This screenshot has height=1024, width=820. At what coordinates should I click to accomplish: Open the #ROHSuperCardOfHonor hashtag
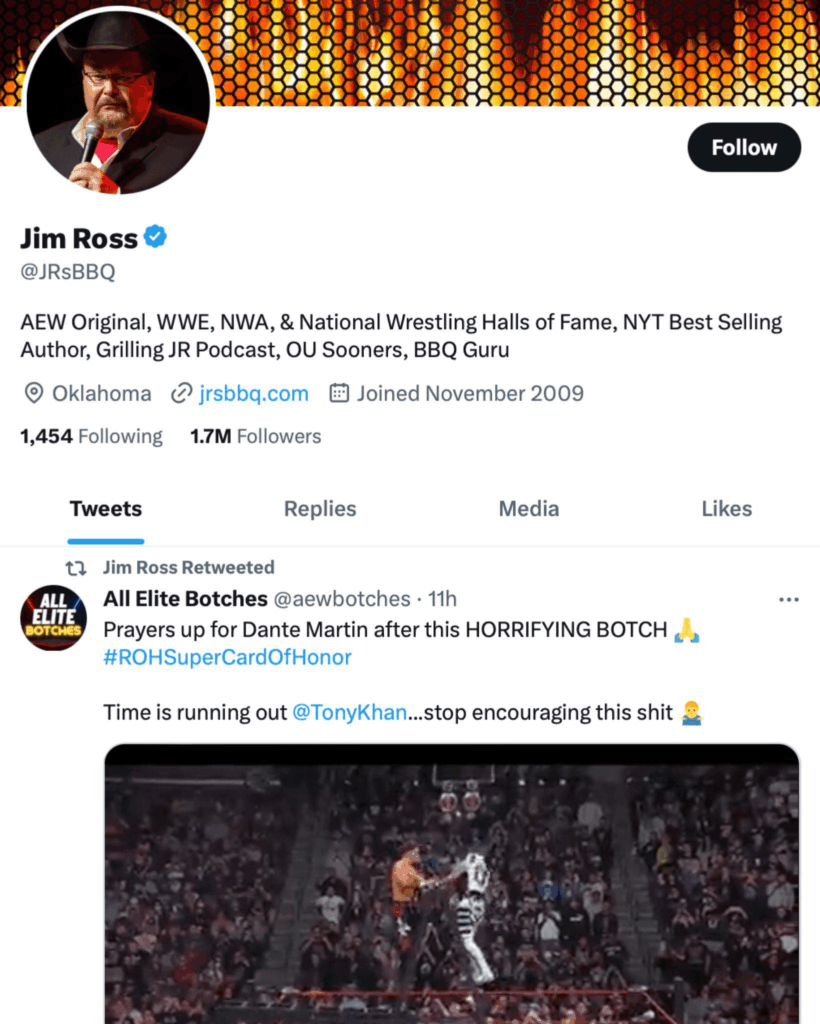[x=227, y=657]
